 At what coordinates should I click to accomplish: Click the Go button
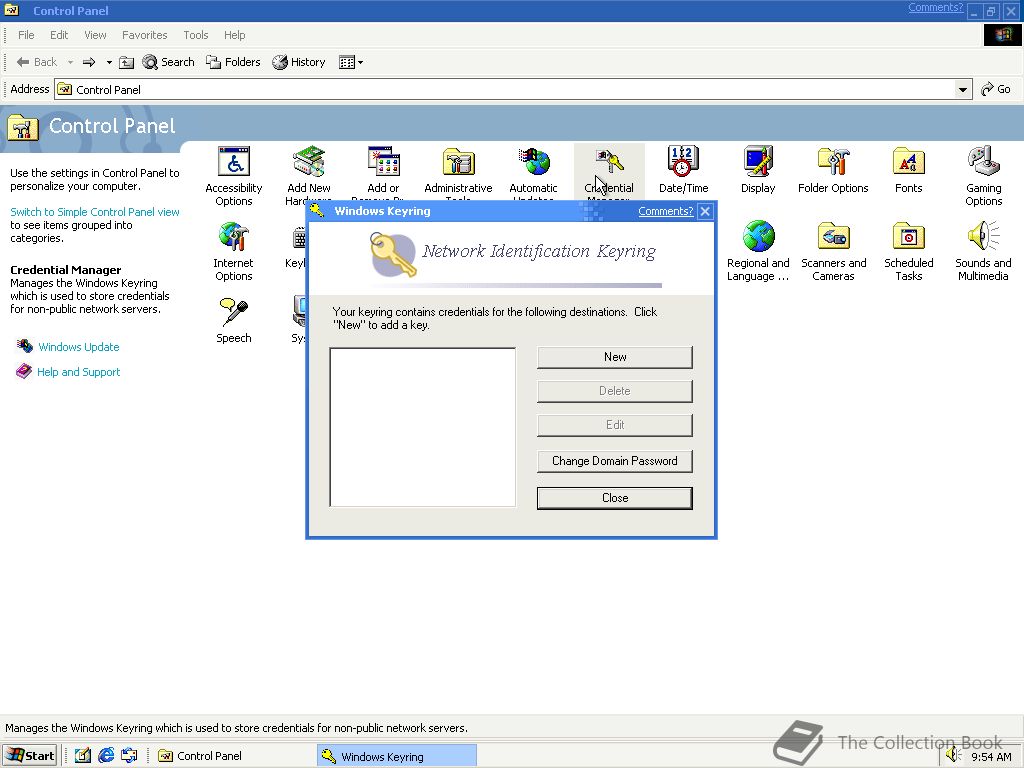pos(997,89)
